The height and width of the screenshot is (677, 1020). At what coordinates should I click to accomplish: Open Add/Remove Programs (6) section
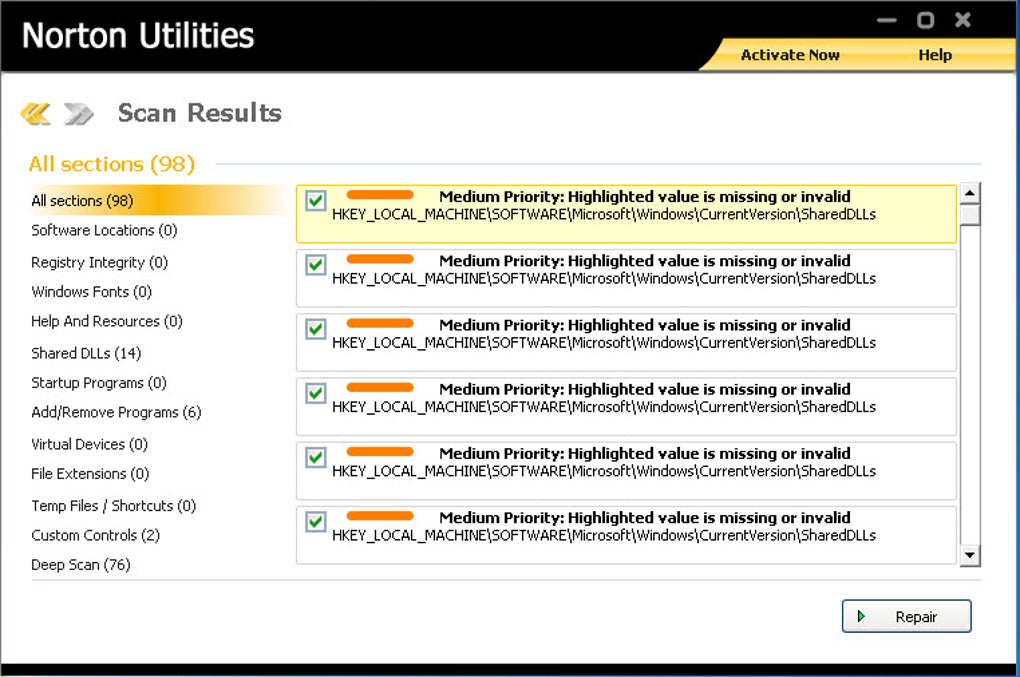point(116,412)
